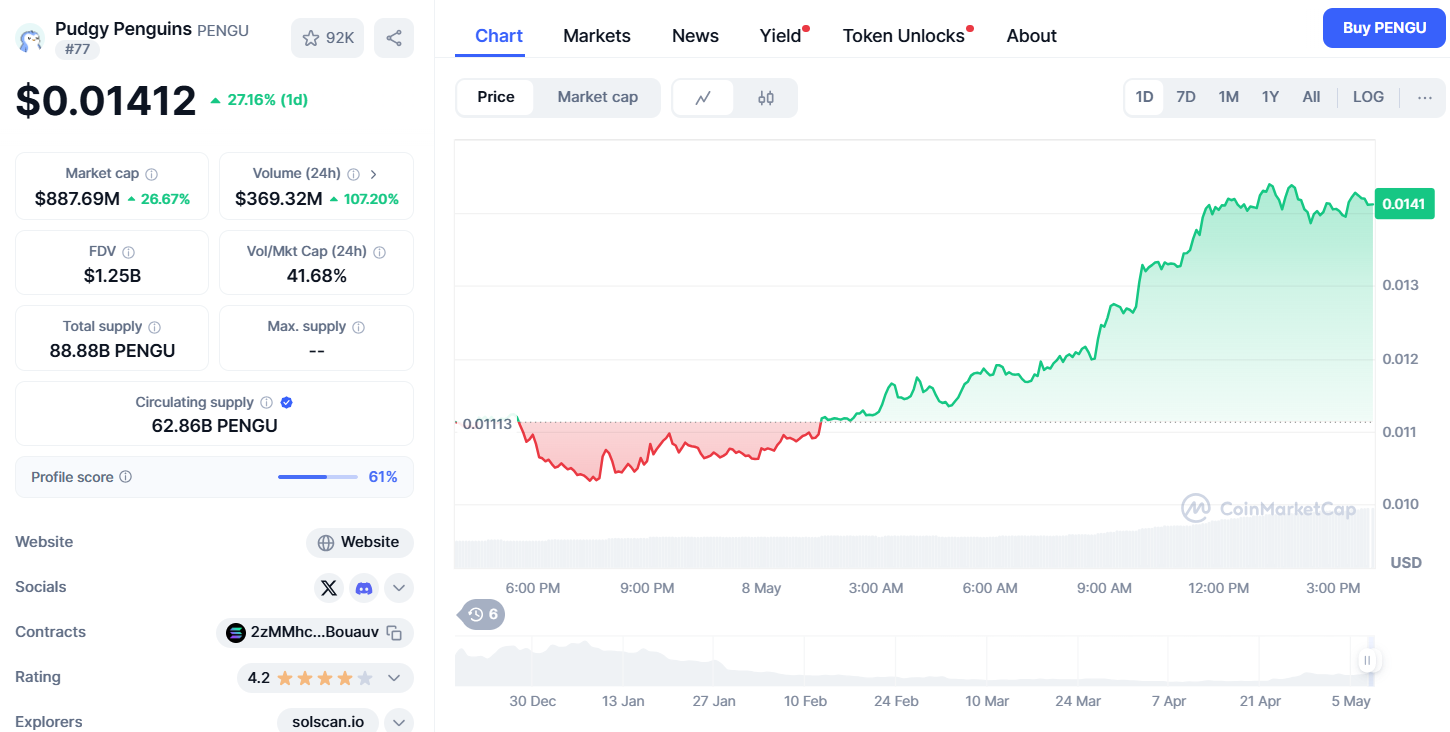Open the solscan.io explorer link
Screen dimensions: 1450x732
(x=328, y=721)
